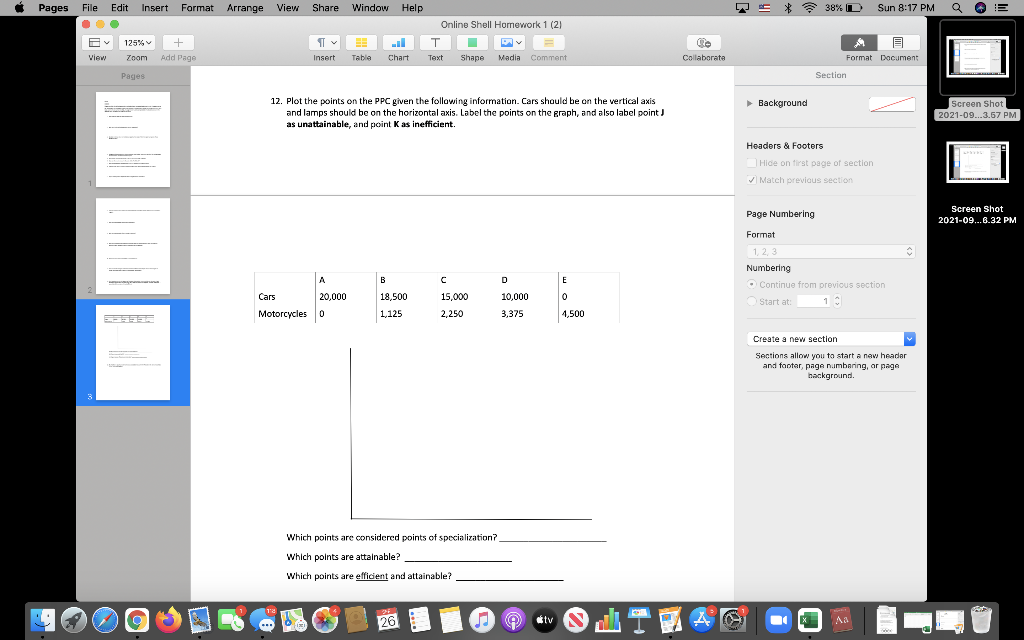1024x640 pixels.
Task: Enable Hide on first page of section
Action: [751, 162]
